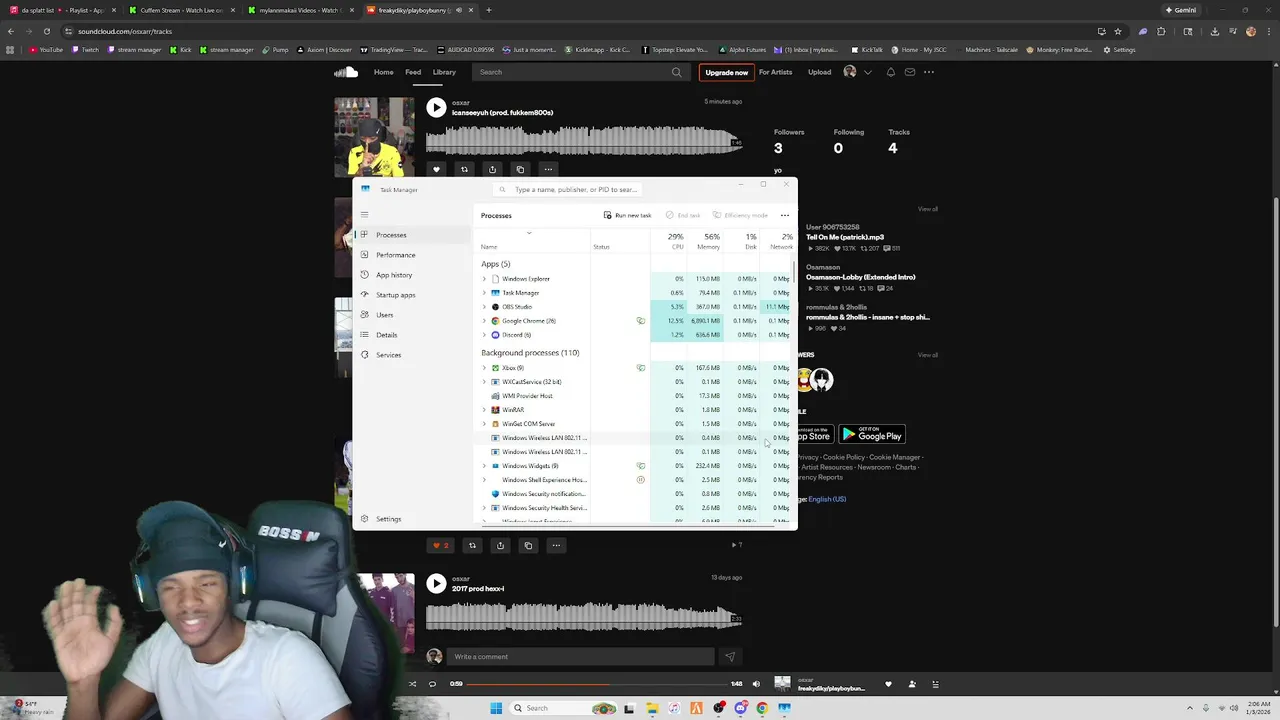The height and width of the screenshot is (720, 1280).
Task: Like current playing track in player bar
Action: click(888, 684)
